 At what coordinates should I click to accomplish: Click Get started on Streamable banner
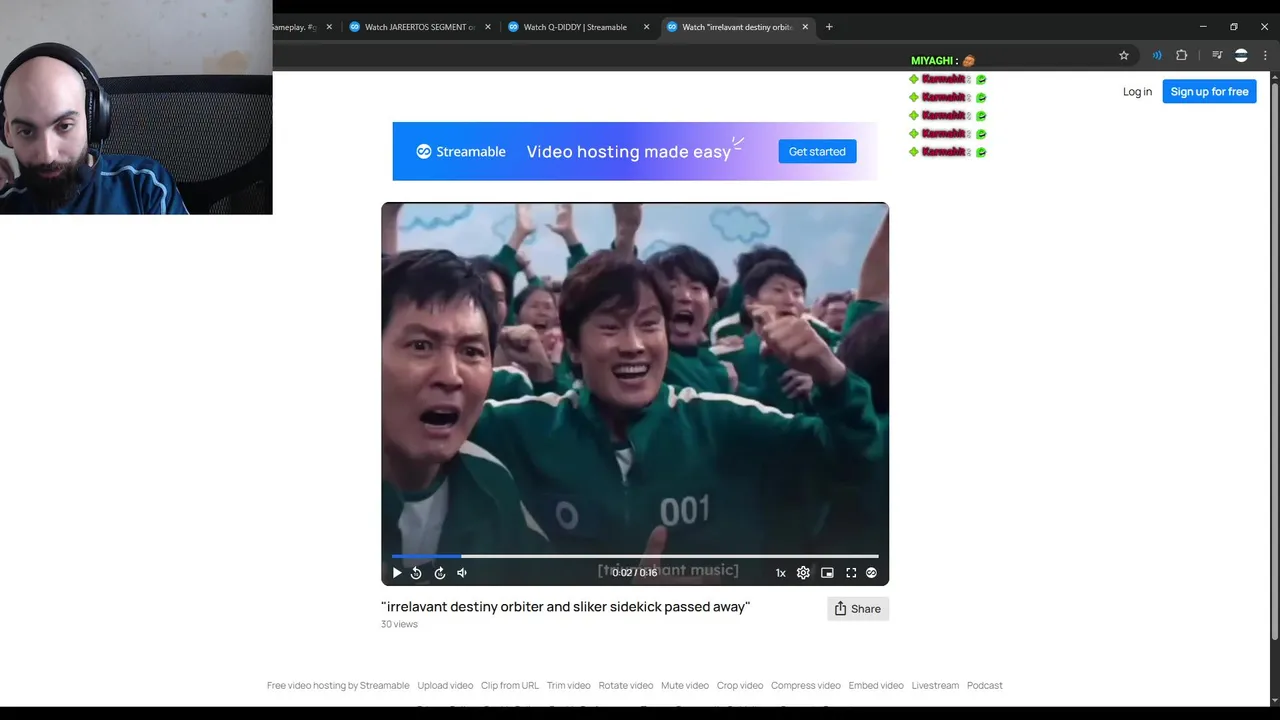click(817, 152)
